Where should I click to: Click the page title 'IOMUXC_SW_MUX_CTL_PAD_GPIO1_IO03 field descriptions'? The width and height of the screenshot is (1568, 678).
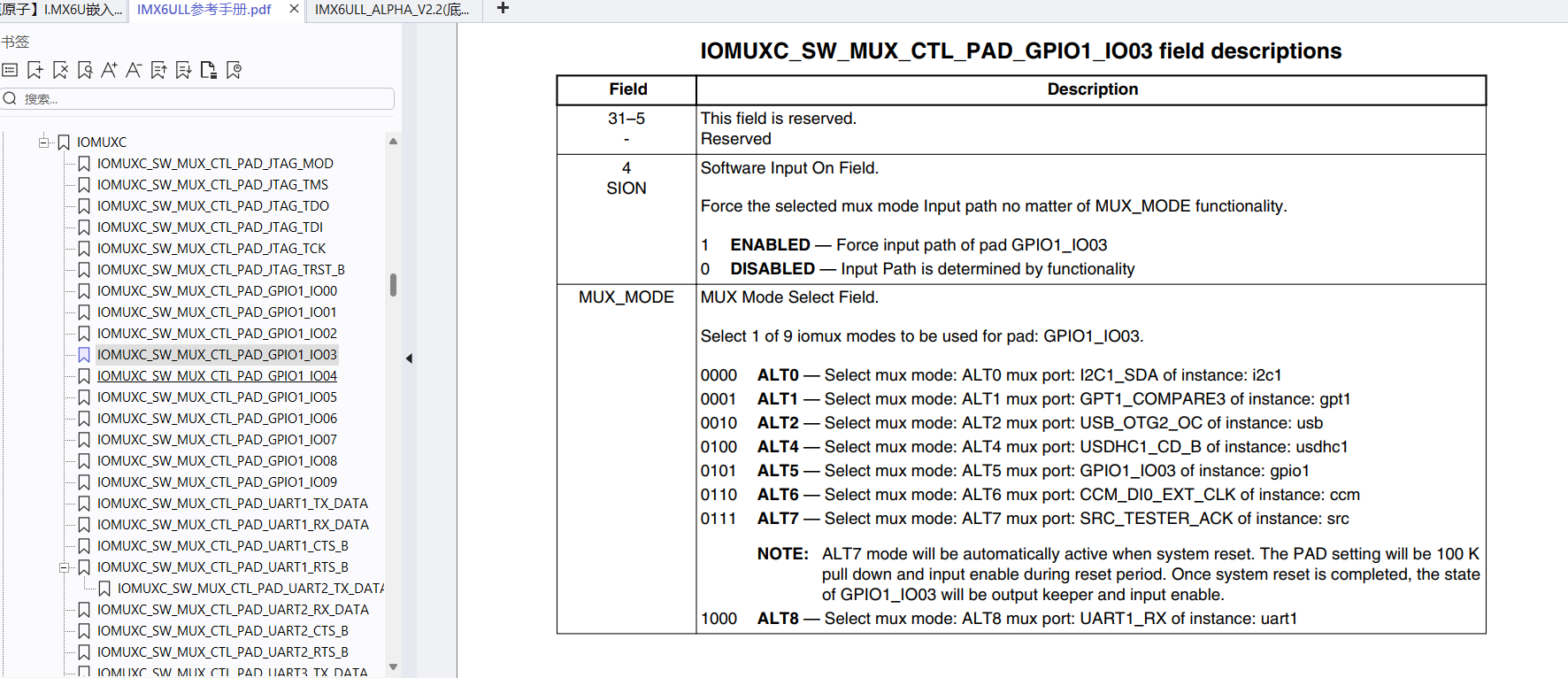1020,50
